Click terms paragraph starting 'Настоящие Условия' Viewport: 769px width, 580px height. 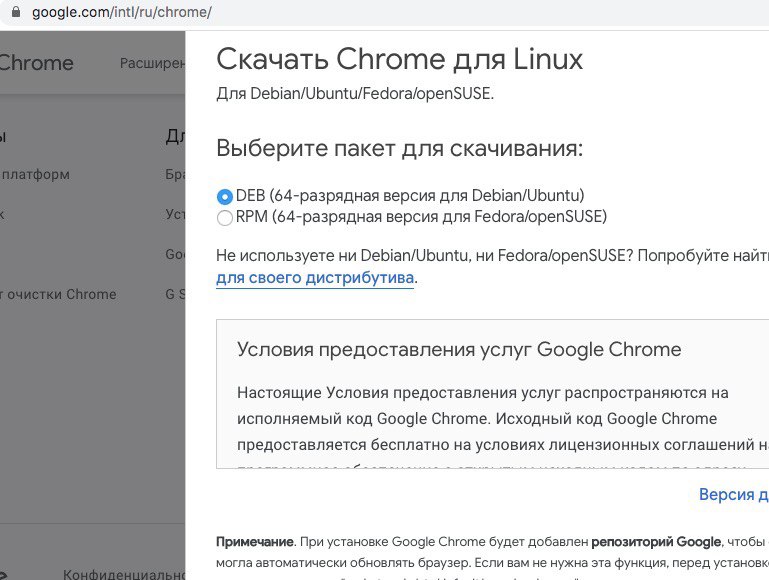click(x=503, y=419)
